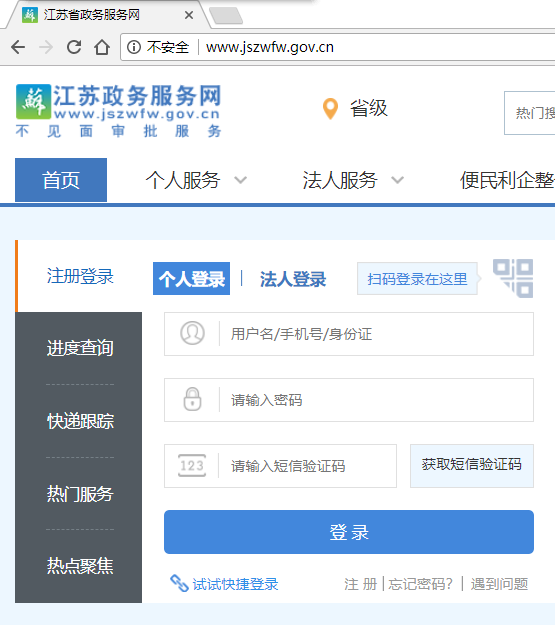Image resolution: width=555 pixels, height=625 pixels.
Task: Switch to 法人登录 tab
Action: [293, 279]
